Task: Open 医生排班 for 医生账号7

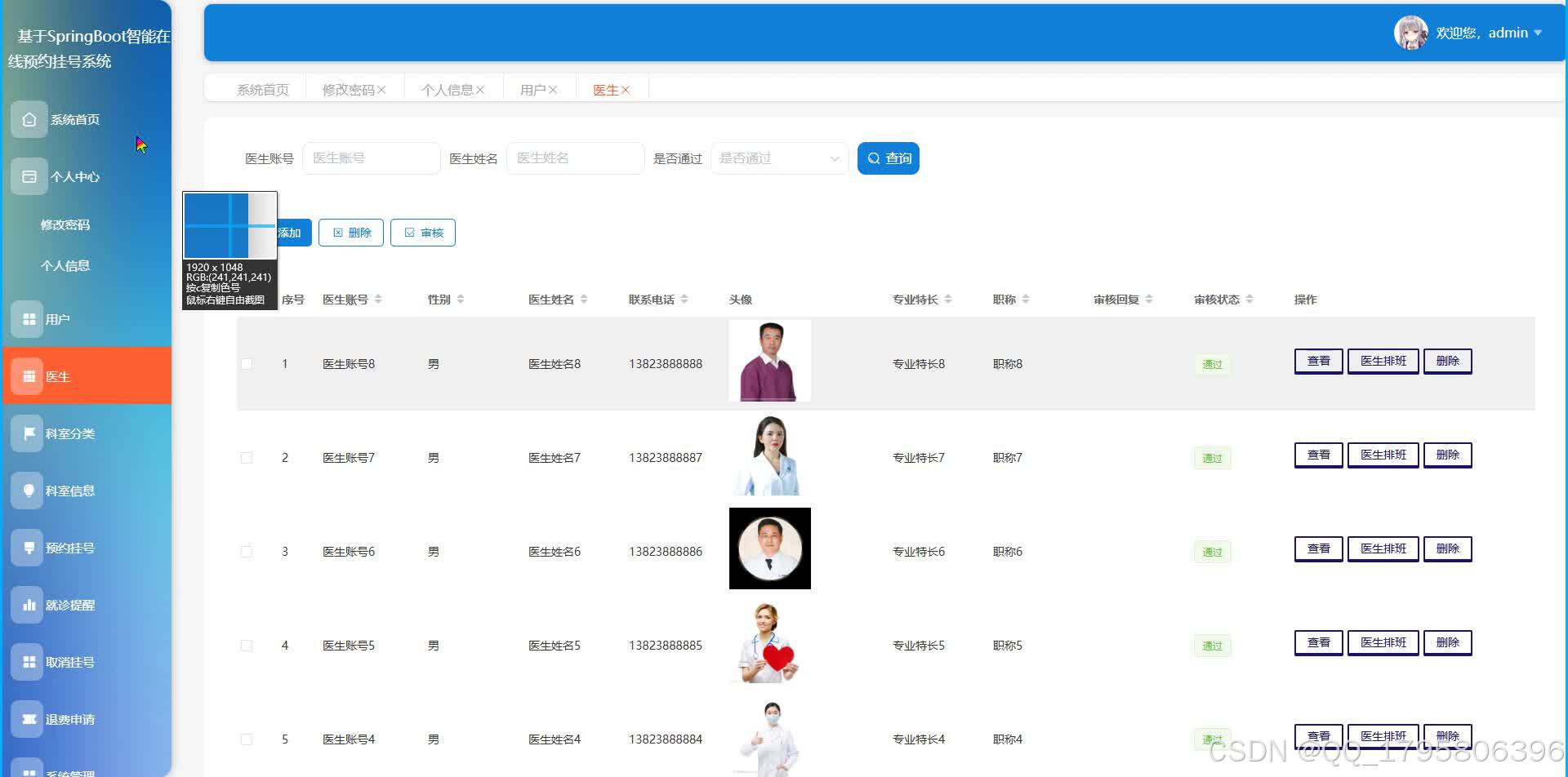Action: [1383, 455]
